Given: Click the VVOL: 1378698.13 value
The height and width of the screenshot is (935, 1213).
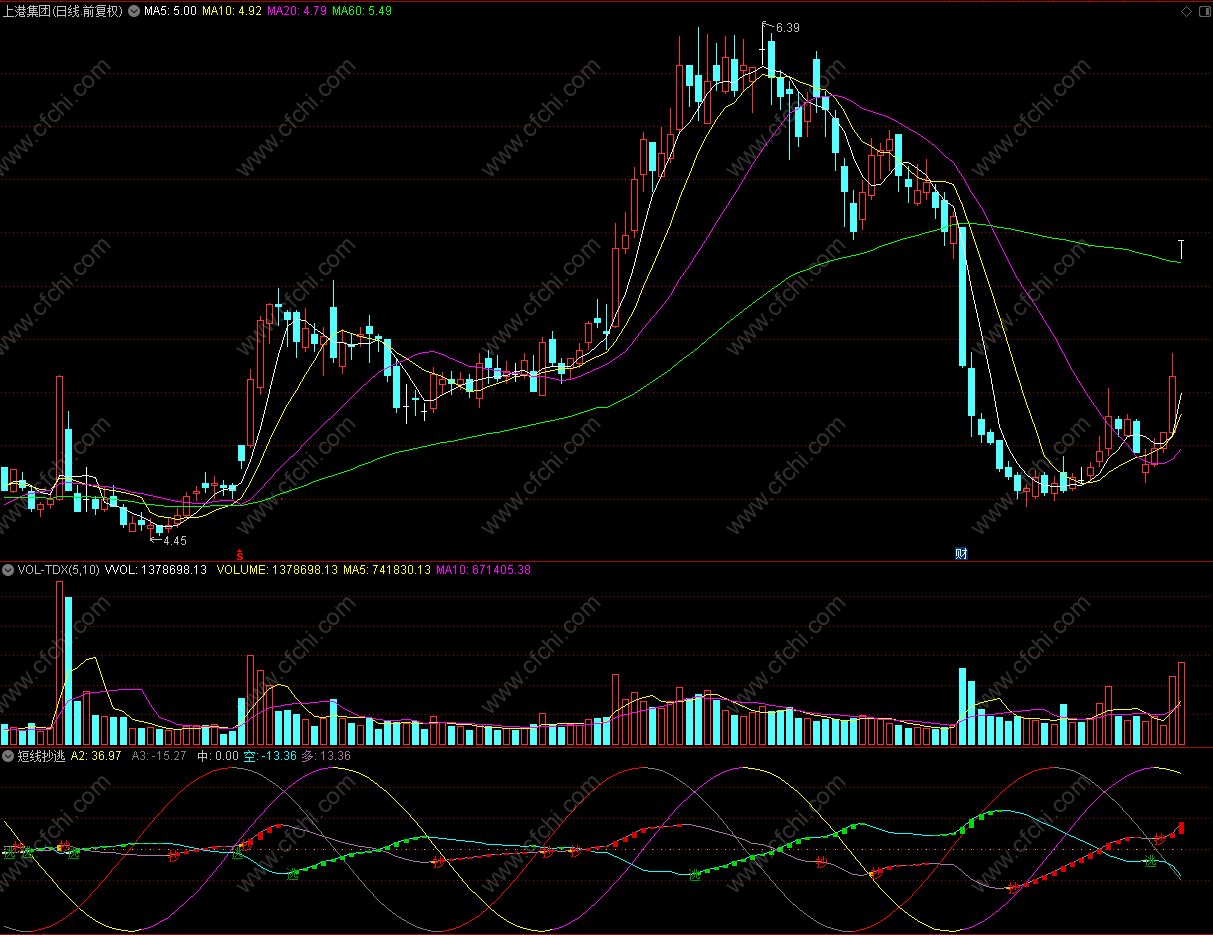Looking at the screenshot, I should point(155,569).
